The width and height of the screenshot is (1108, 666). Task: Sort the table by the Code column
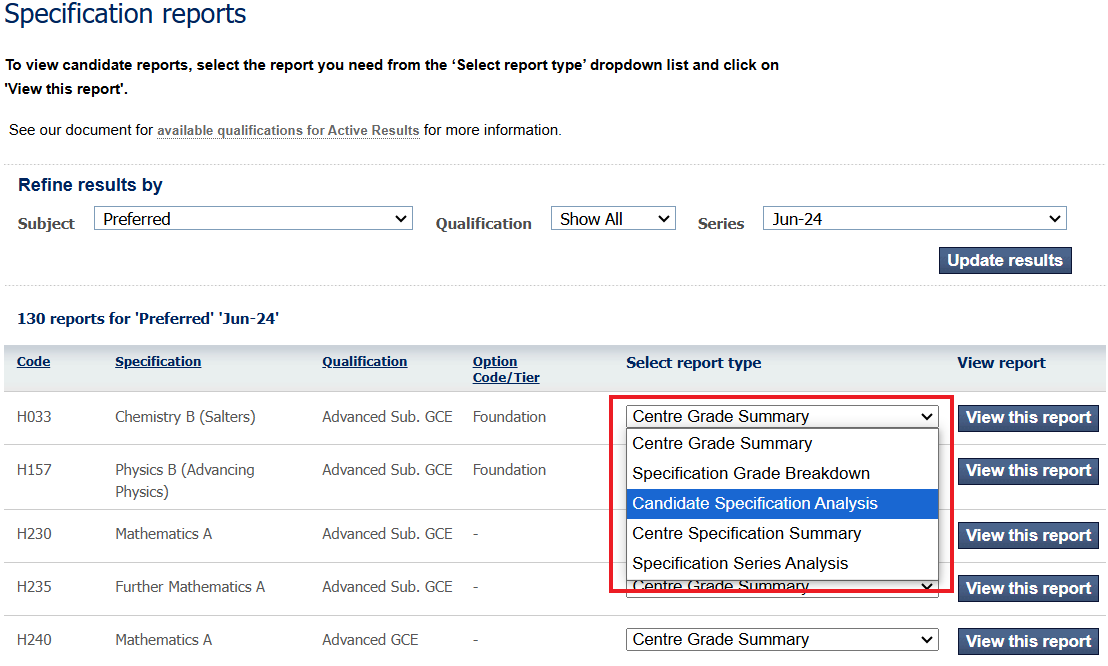click(x=33, y=361)
